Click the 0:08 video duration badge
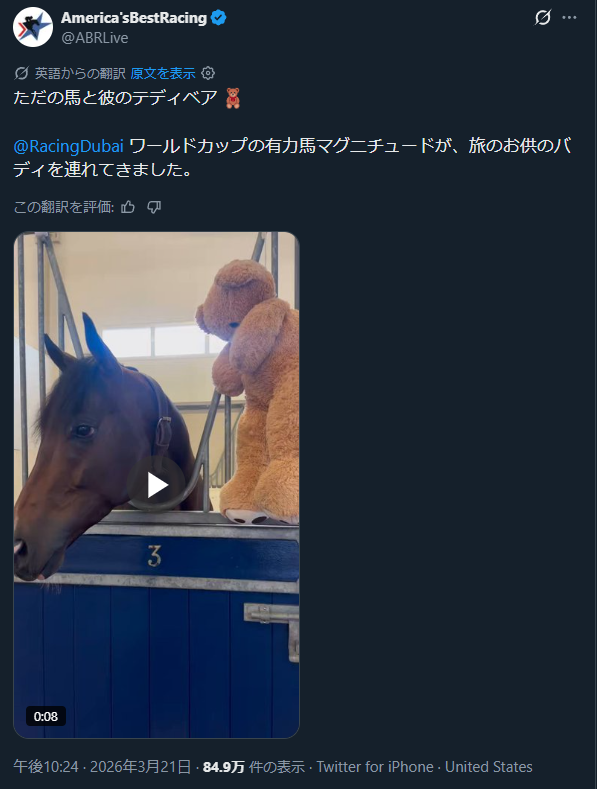The width and height of the screenshot is (597, 789). click(46, 716)
